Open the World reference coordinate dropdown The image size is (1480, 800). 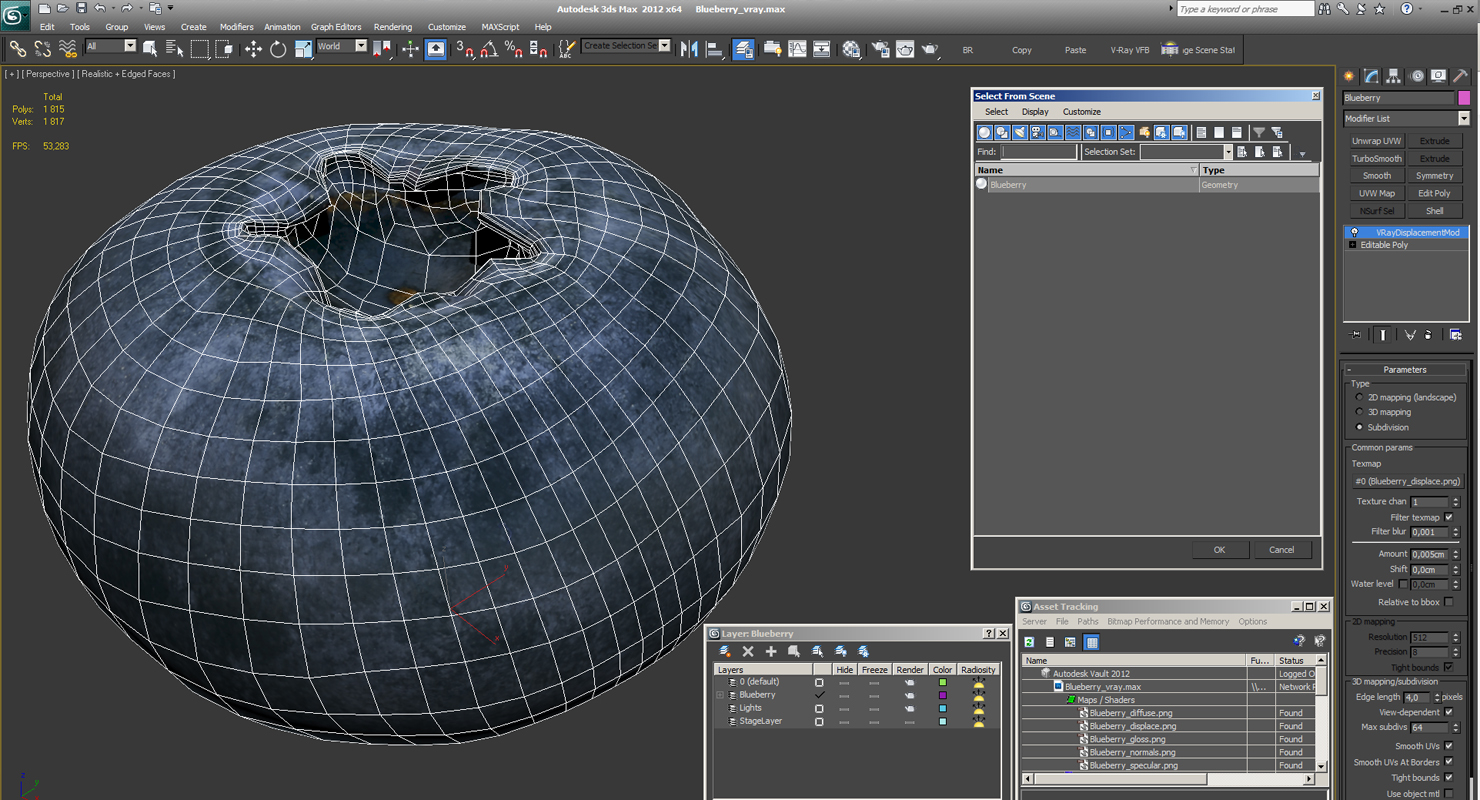[361, 46]
